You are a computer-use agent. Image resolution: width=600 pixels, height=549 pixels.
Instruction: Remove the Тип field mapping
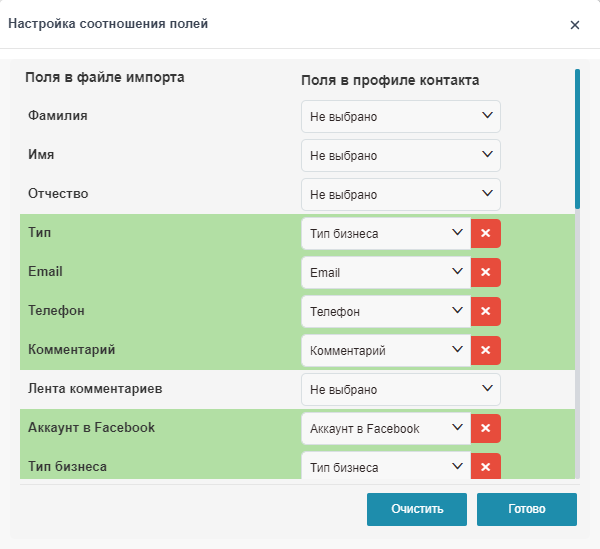pos(485,233)
